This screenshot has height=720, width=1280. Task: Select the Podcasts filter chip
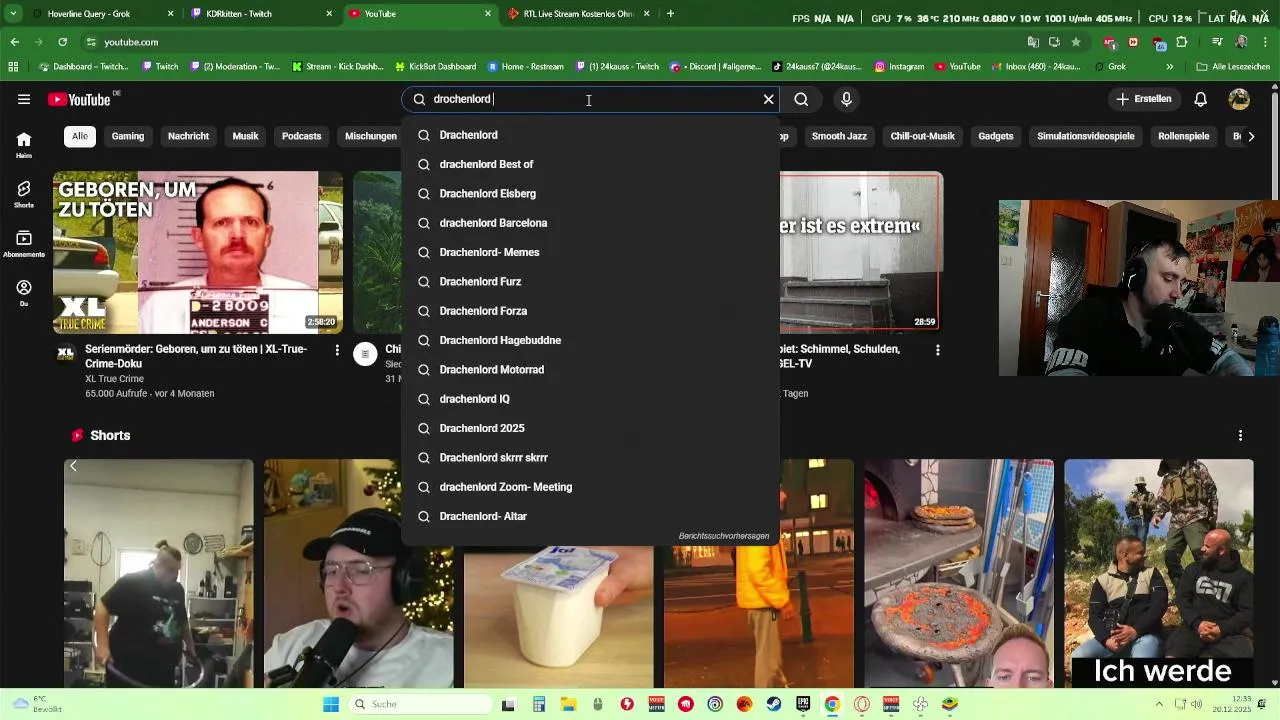click(x=302, y=136)
